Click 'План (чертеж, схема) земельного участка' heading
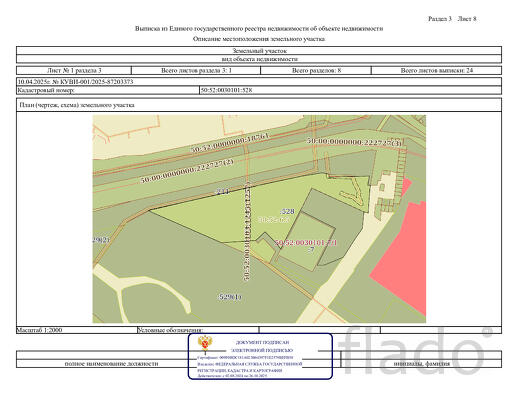518x400 pixels. [77, 105]
